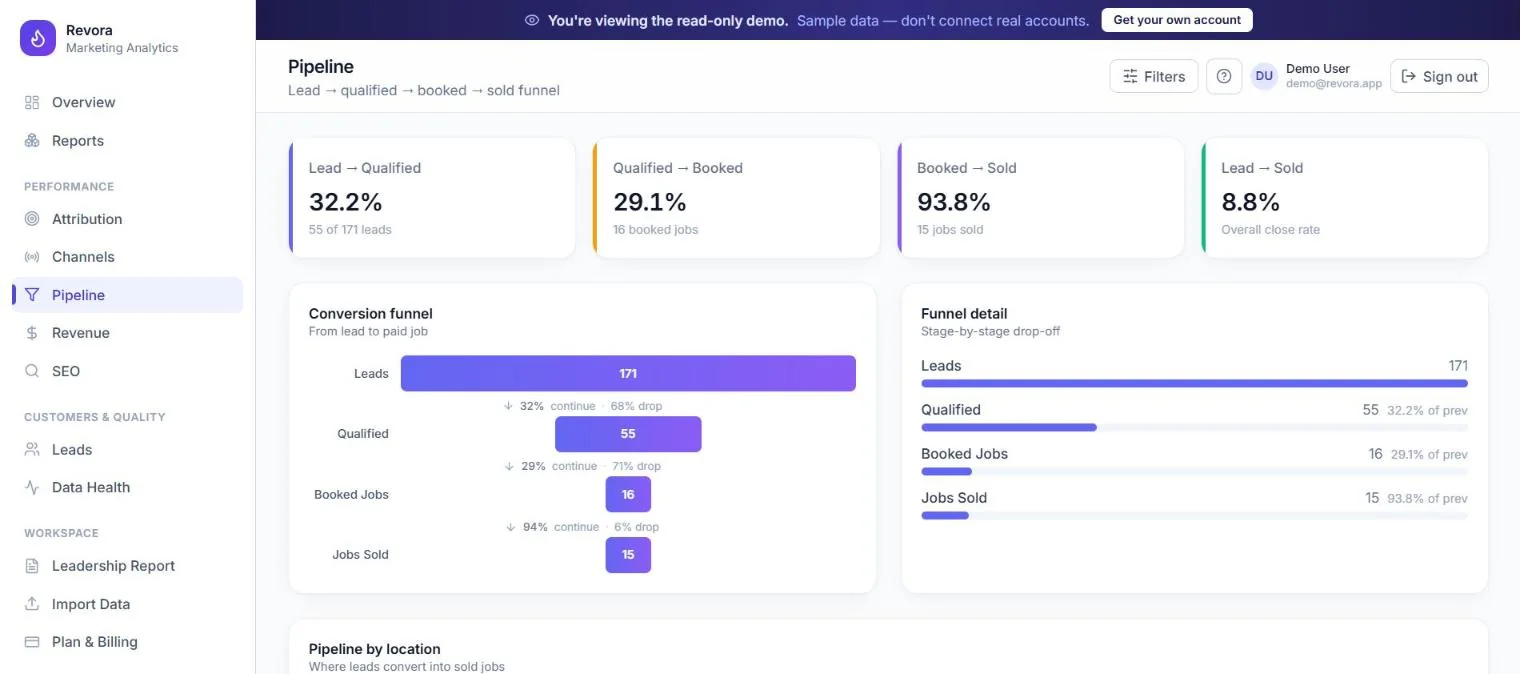The width and height of the screenshot is (1520, 674).
Task: Click the Overview grid icon in sidebar
Action: [32, 102]
